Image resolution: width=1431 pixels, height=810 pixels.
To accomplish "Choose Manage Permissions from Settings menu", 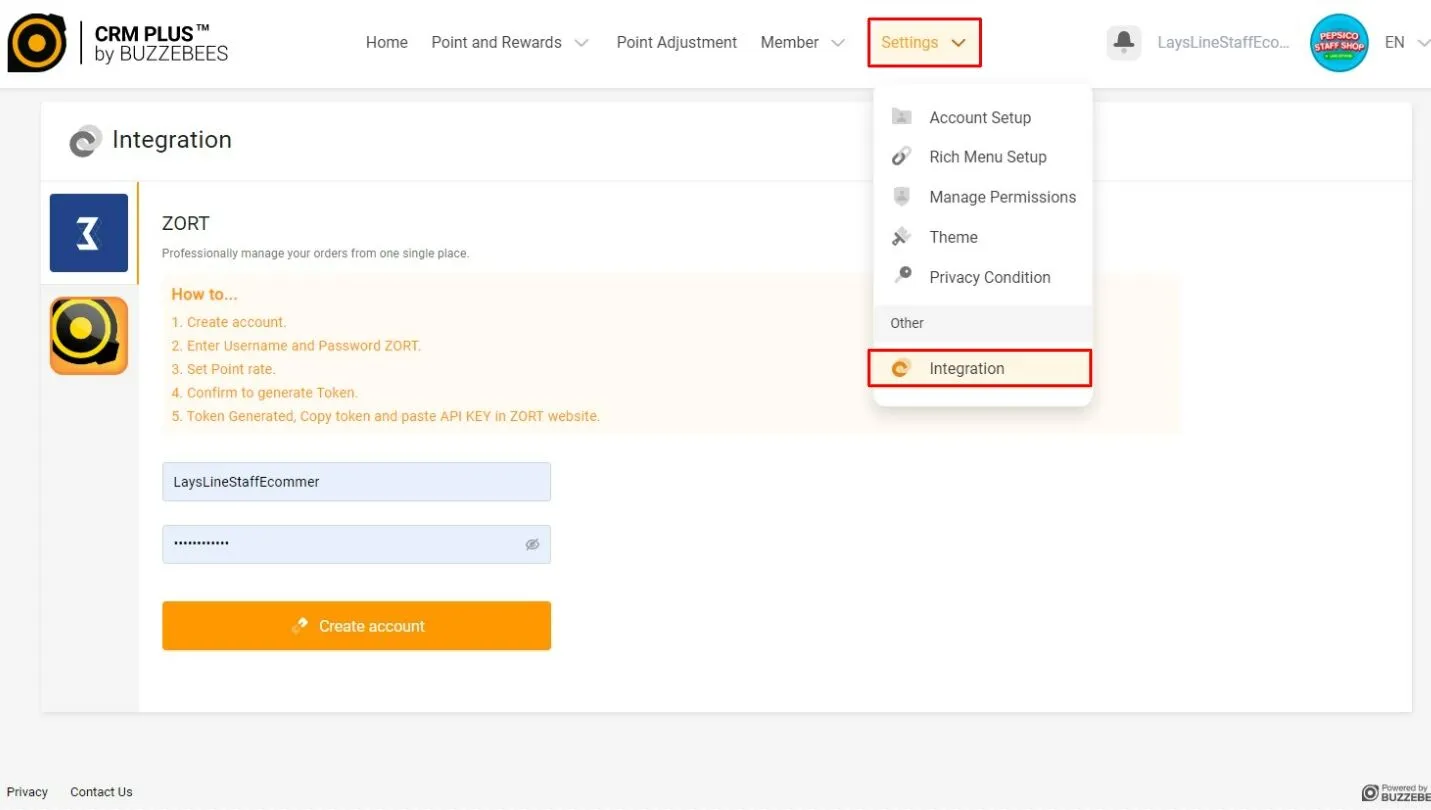I will pyautogui.click(x=1002, y=197).
